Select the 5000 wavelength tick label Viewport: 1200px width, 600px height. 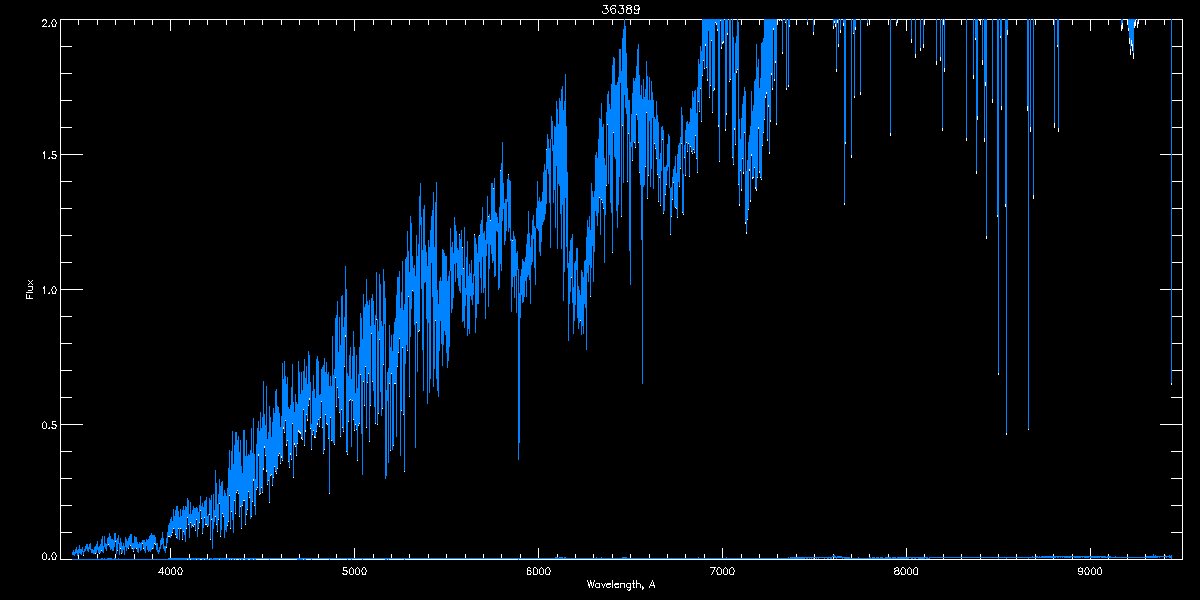354,572
